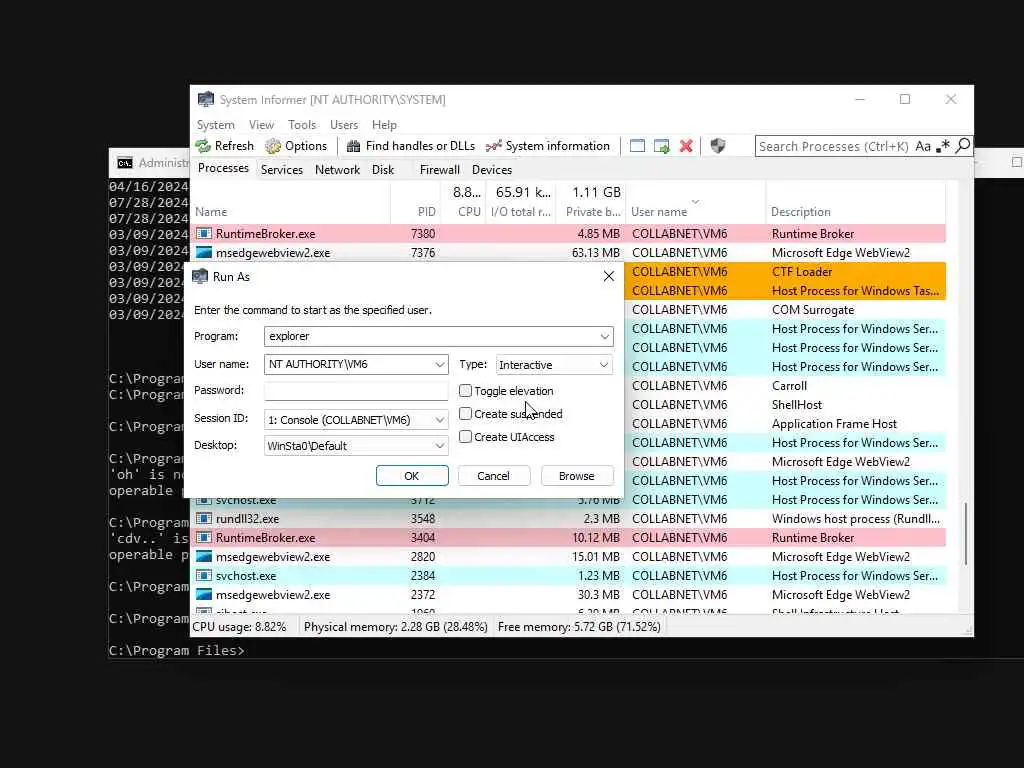
Task: Click the magnifier search icon
Action: tap(963, 146)
